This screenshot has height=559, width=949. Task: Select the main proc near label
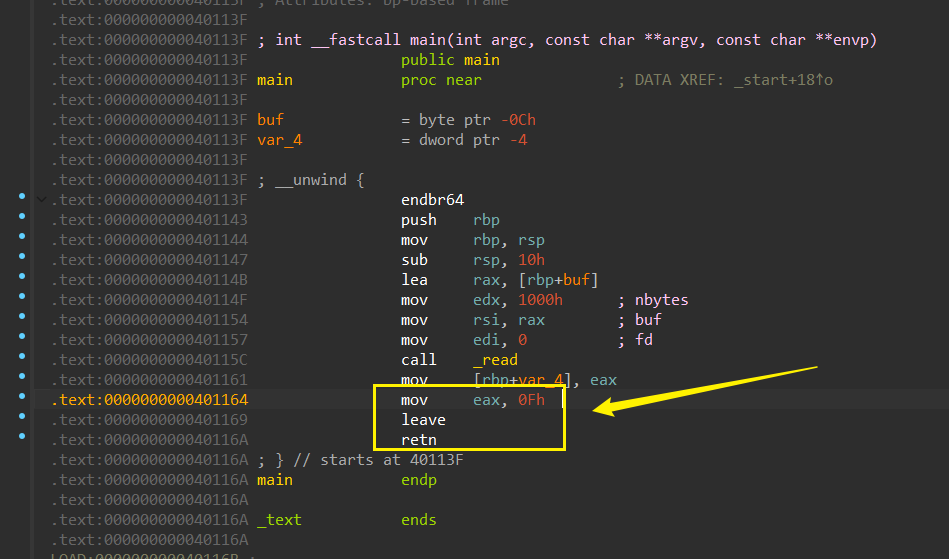coord(275,80)
